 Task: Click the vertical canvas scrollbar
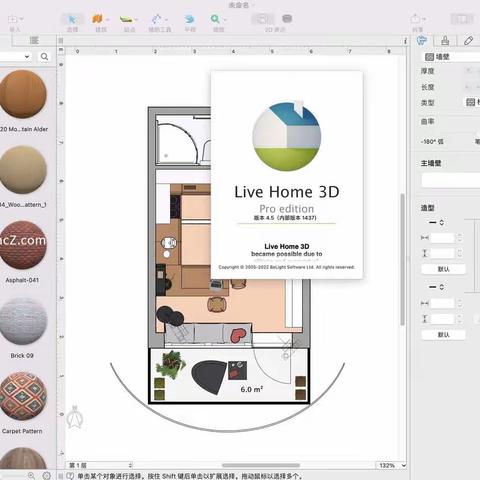[x=403, y=259]
